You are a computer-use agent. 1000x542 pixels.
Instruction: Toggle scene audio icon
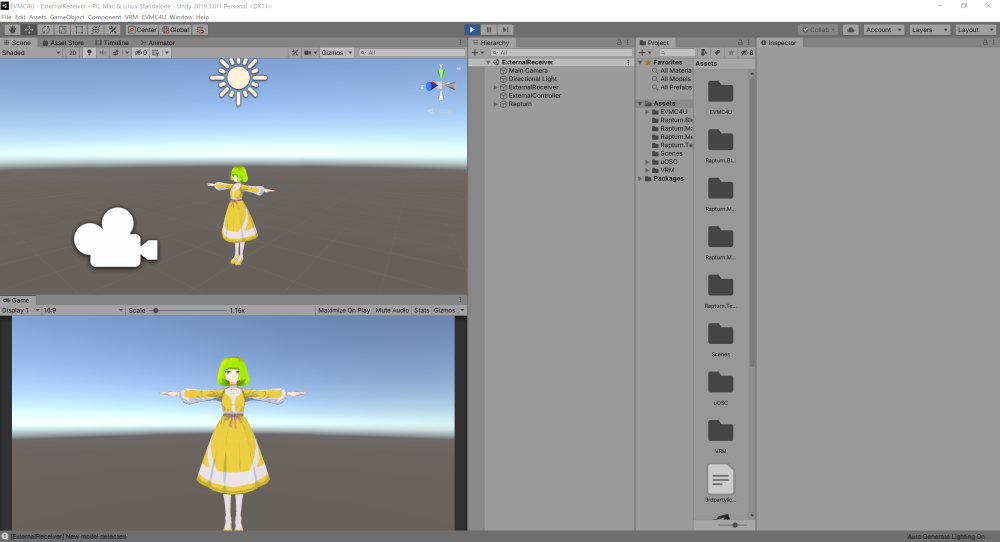pos(103,52)
